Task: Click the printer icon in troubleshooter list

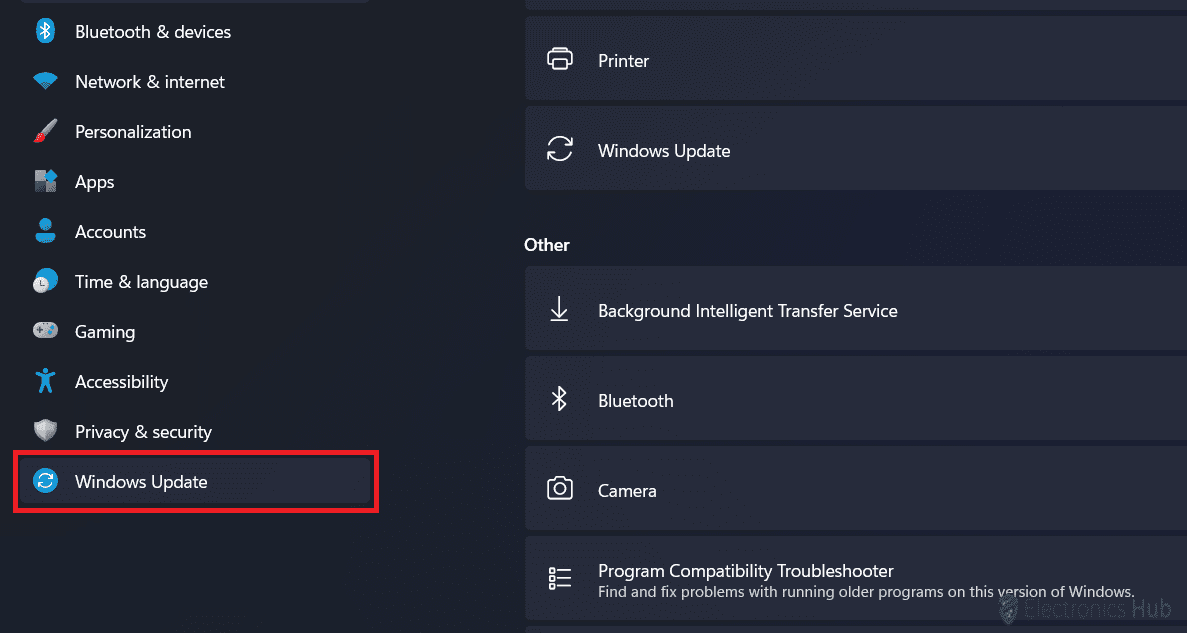Action: [x=560, y=60]
